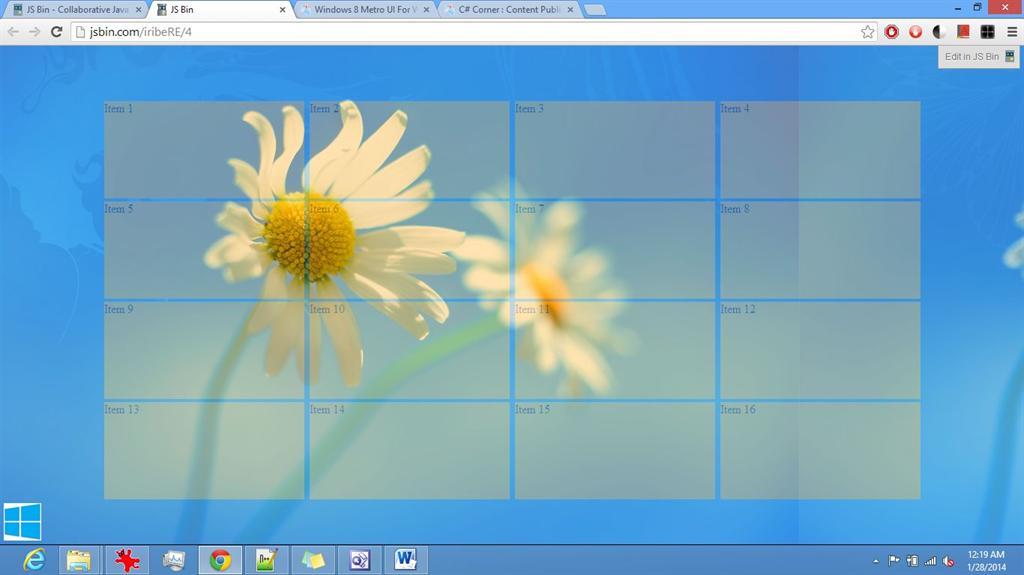Select the Item 5 tile
Image resolution: width=1024 pixels, height=575 pixels.
pos(204,250)
